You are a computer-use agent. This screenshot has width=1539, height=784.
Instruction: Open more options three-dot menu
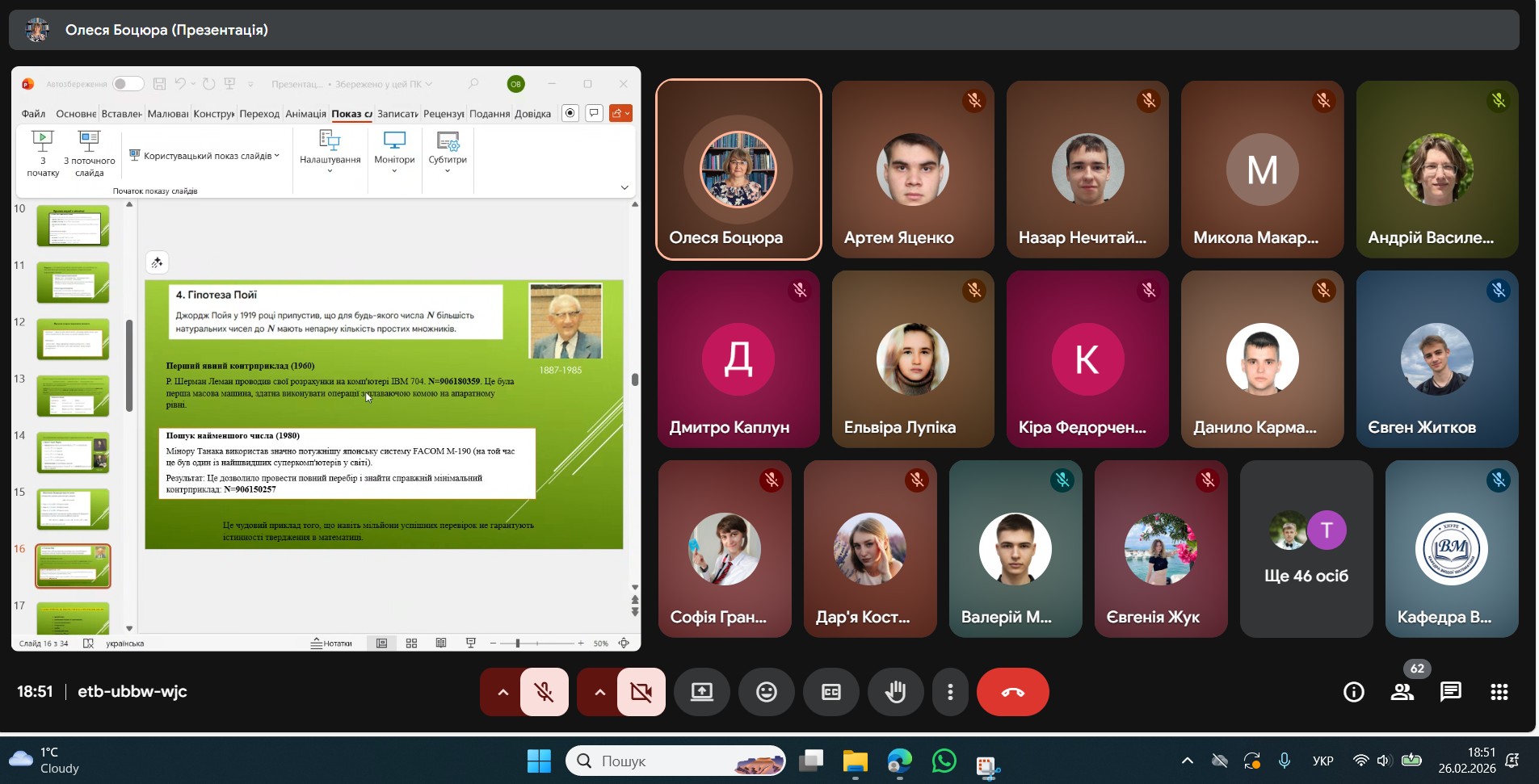(950, 692)
